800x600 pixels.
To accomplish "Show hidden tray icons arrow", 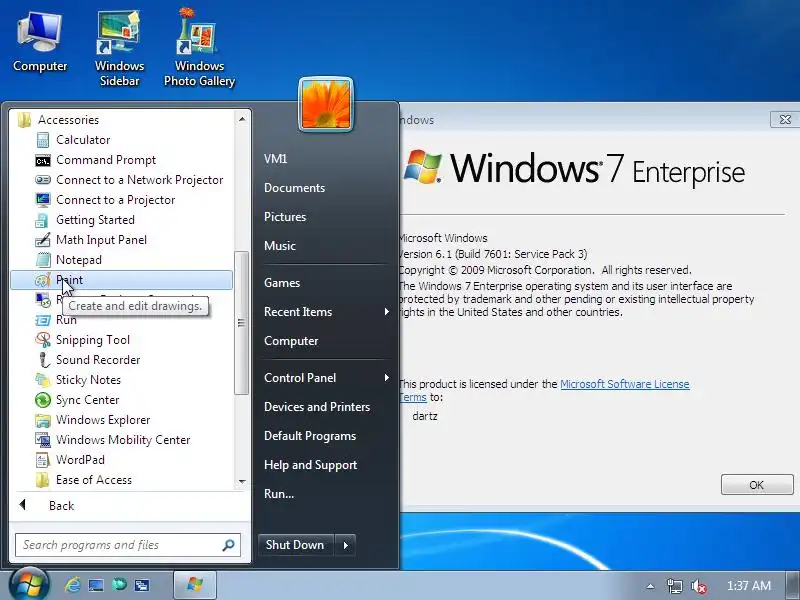I will [x=651, y=587].
